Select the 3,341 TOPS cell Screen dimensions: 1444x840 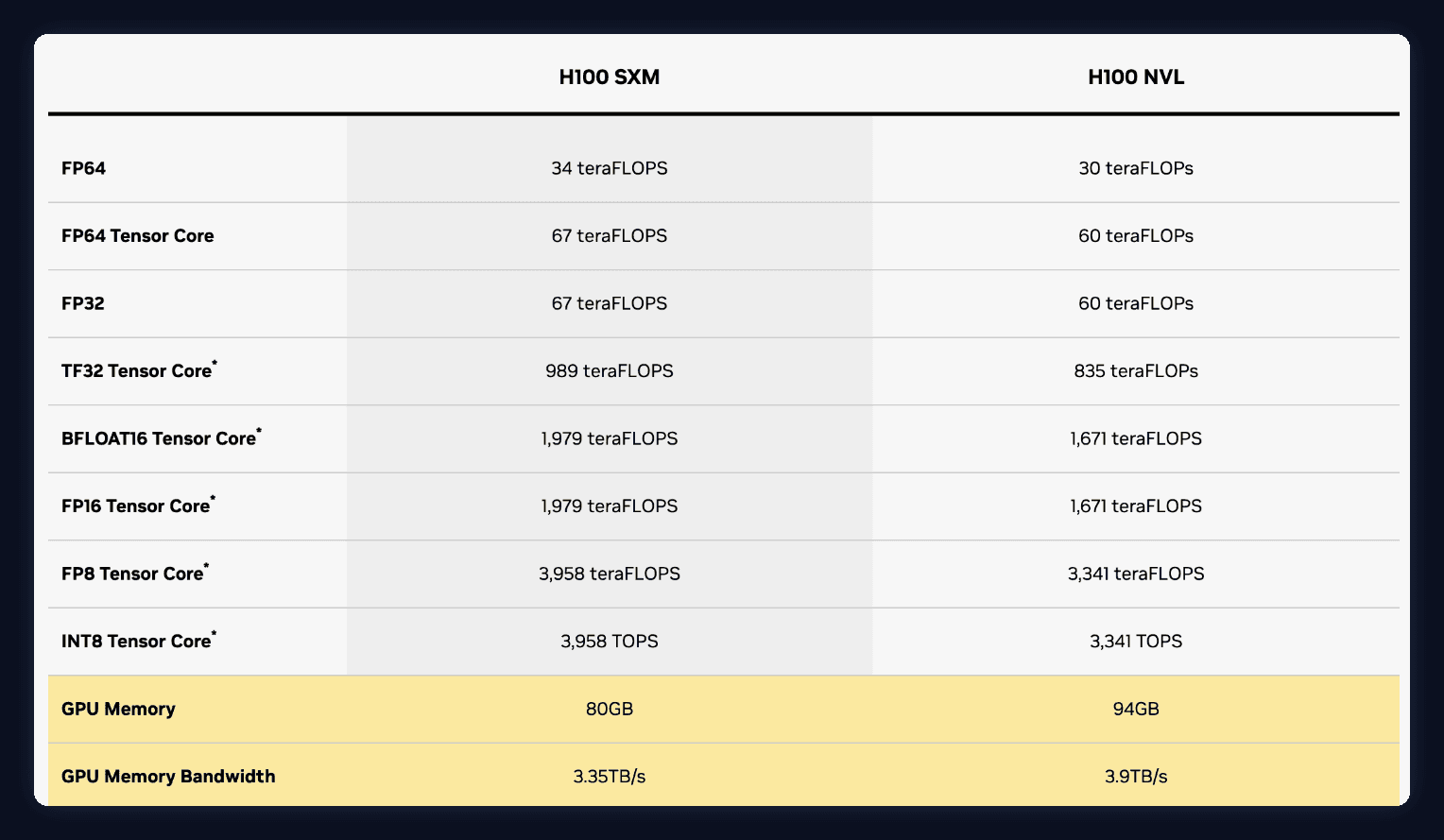(x=1136, y=641)
